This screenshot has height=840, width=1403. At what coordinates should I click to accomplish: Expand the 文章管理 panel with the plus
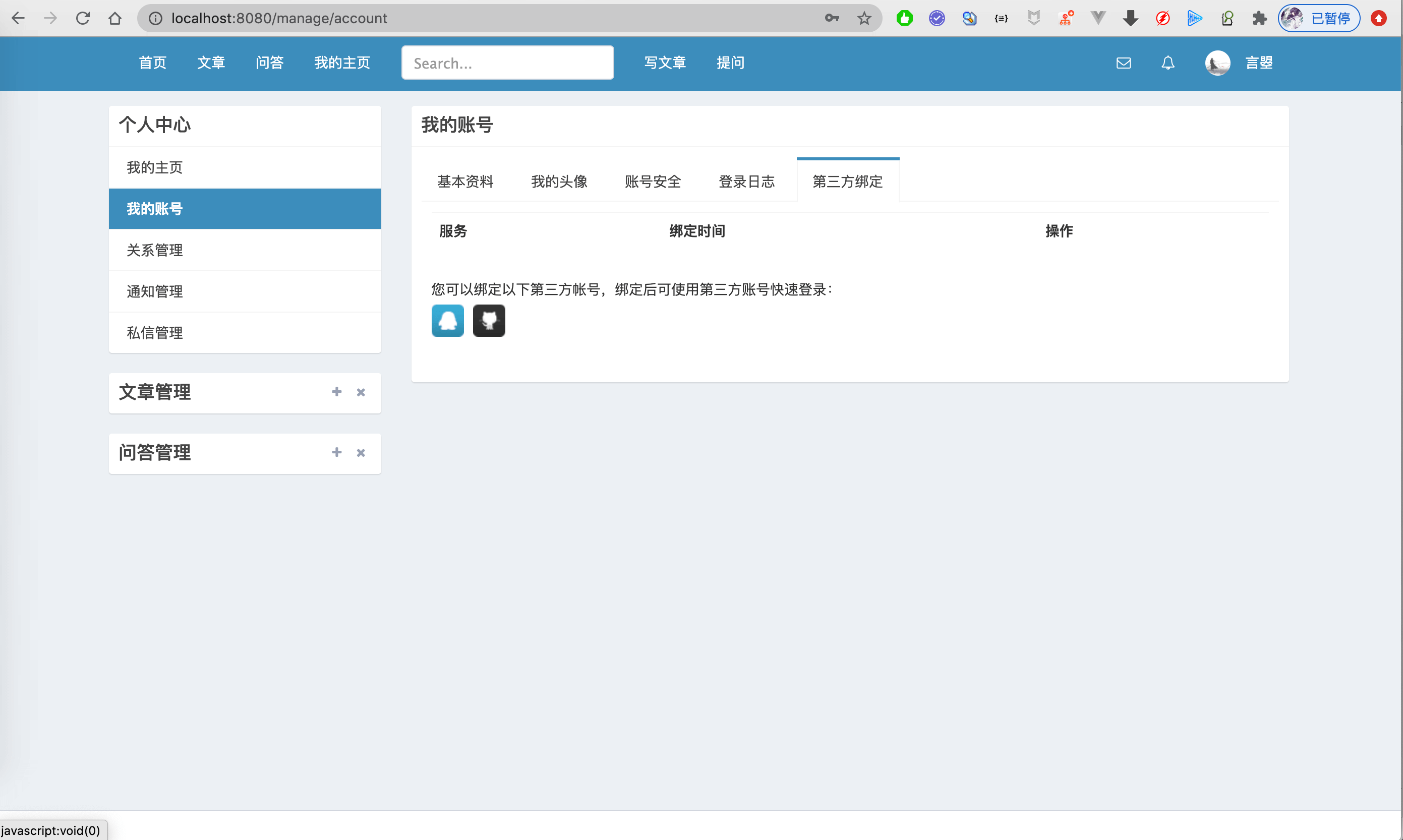[336, 392]
